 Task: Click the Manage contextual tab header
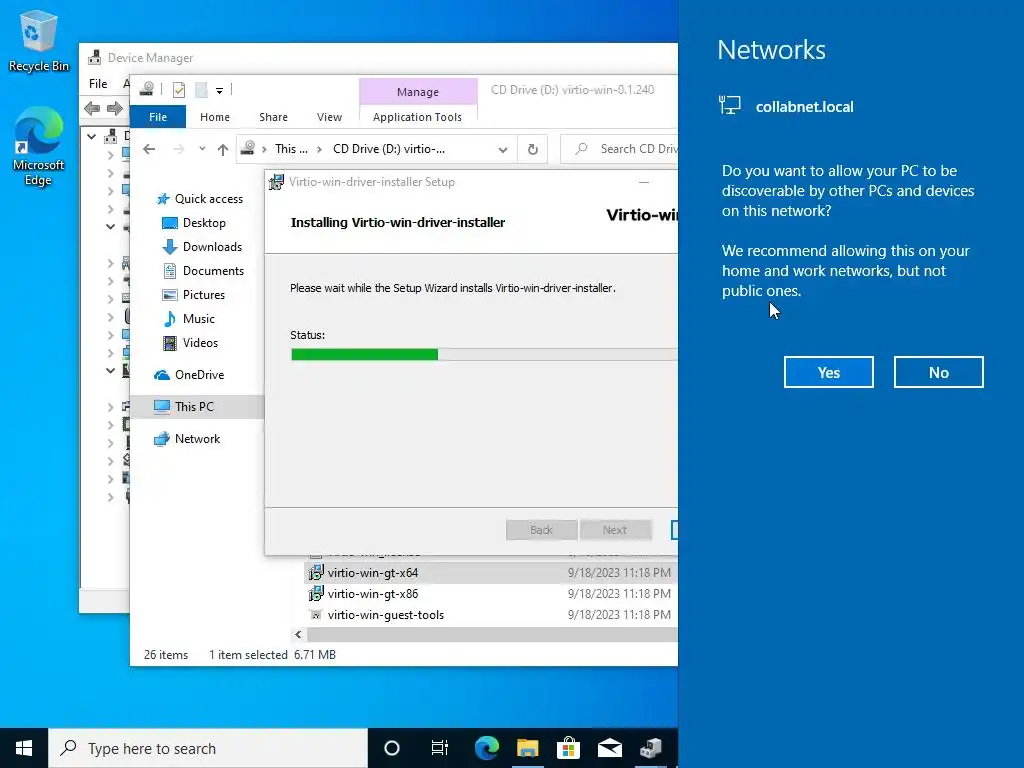418,92
